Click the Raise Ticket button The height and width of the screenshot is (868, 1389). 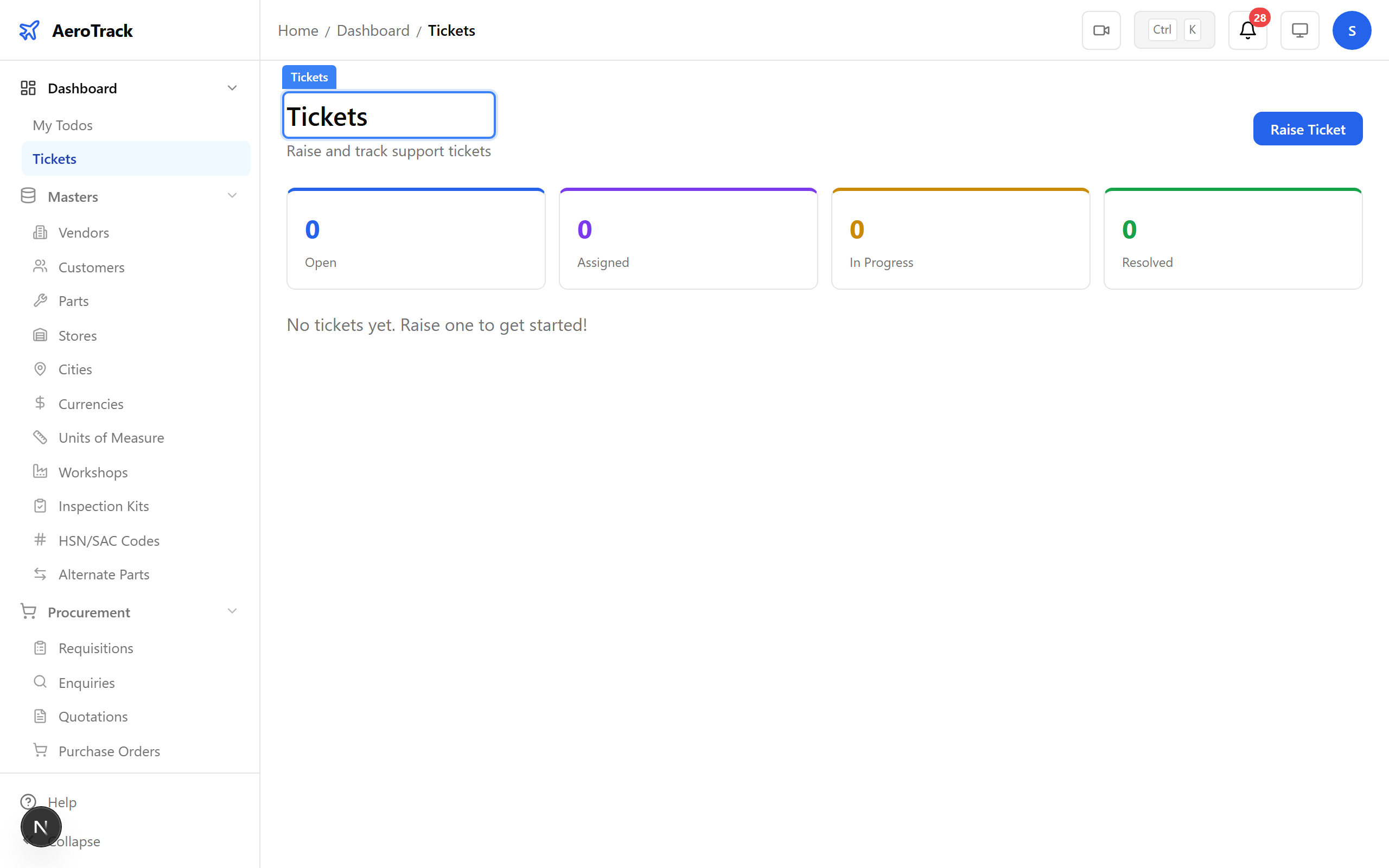point(1308,129)
